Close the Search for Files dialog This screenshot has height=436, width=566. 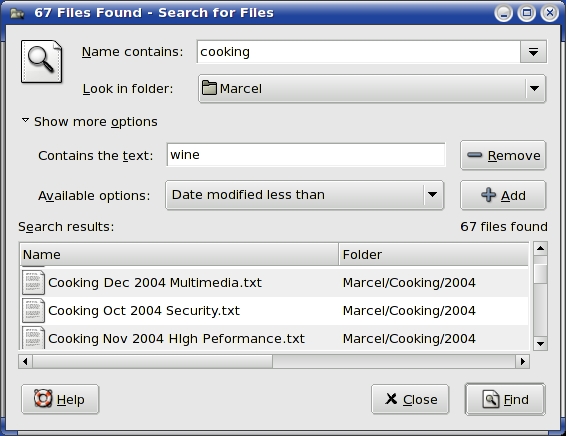point(410,399)
